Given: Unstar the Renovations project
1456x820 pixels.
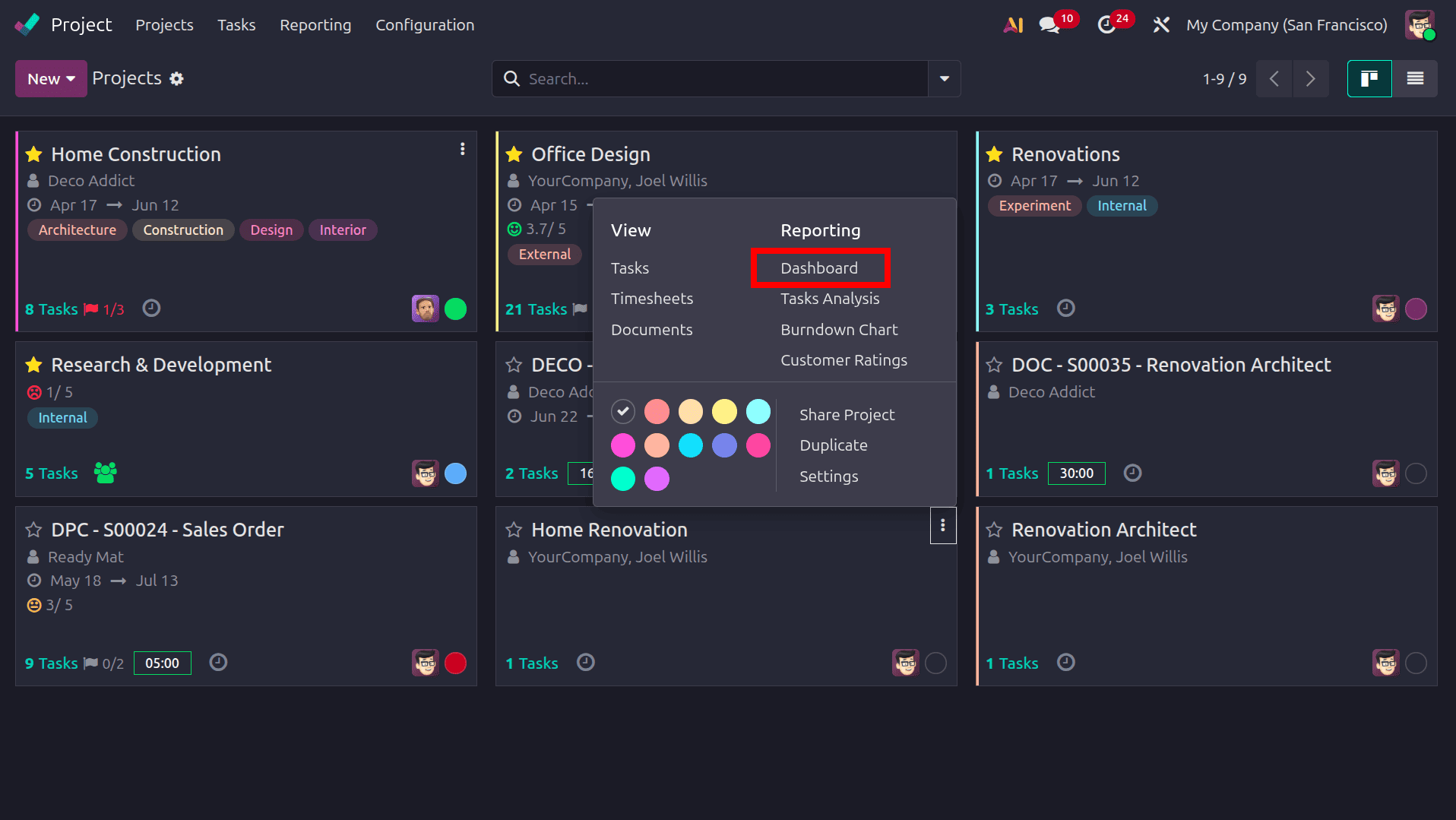Looking at the screenshot, I should tap(994, 154).
